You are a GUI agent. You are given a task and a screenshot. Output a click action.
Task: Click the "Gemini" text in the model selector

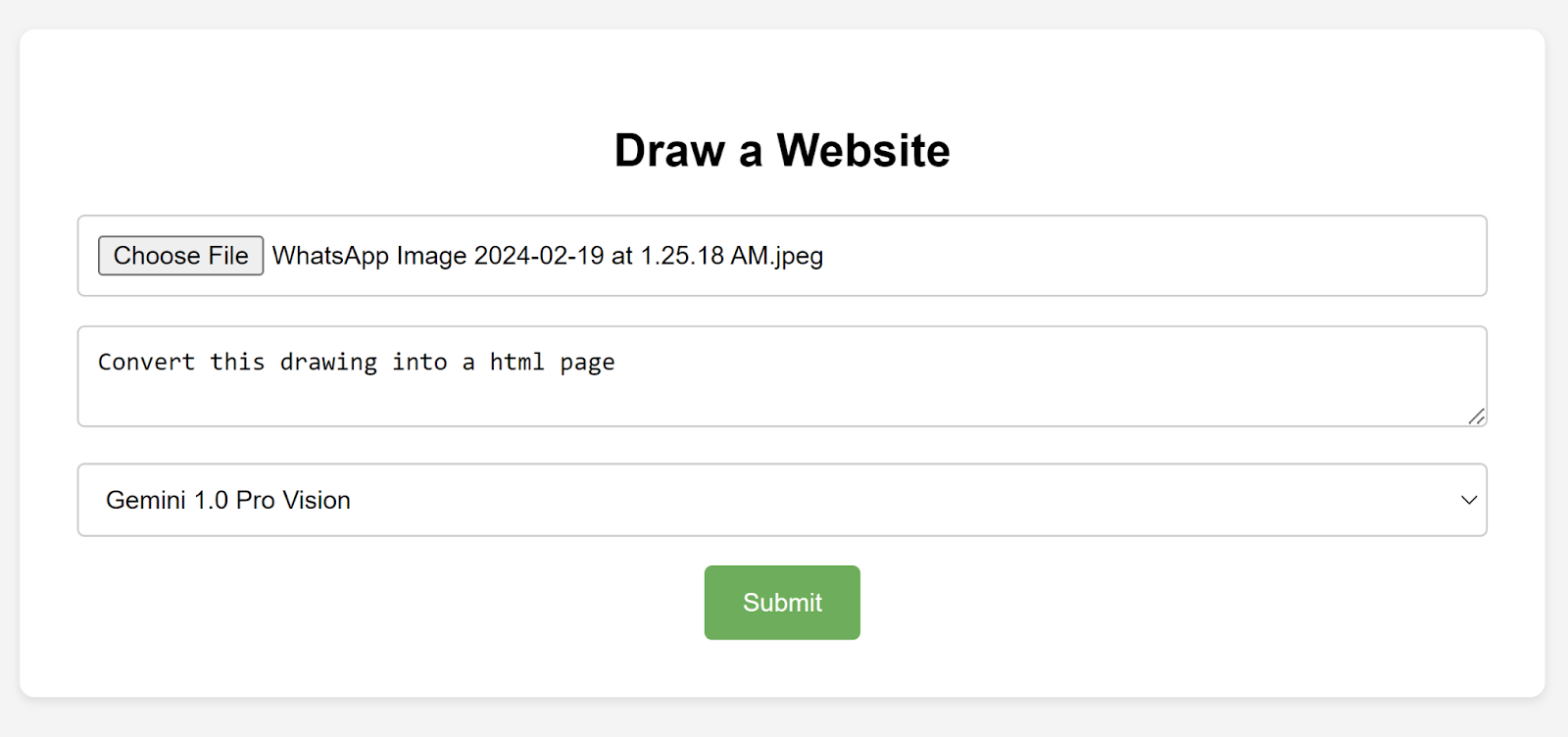click(x=145, y=500)
